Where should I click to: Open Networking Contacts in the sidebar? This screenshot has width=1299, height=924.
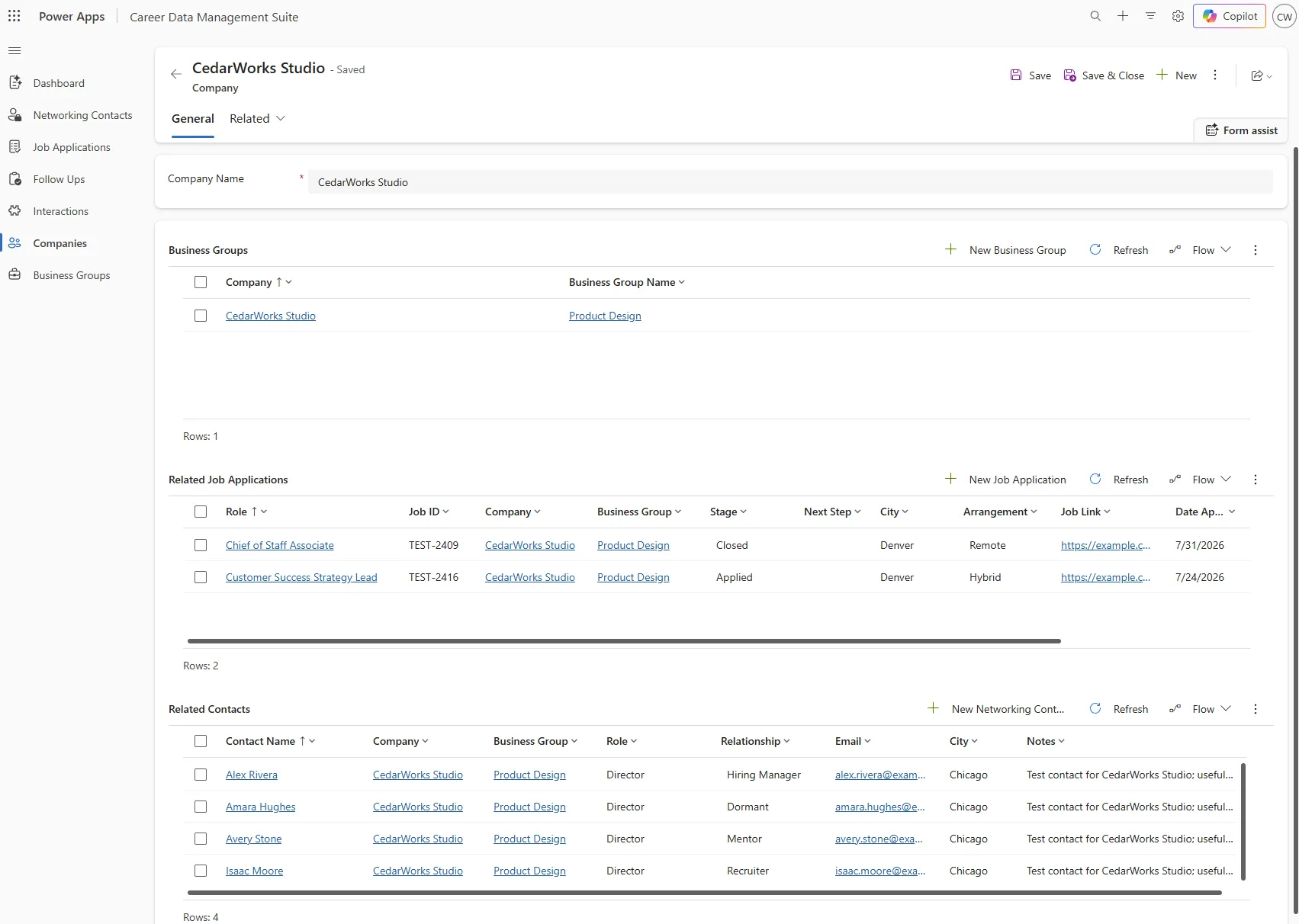coord(82,115)
